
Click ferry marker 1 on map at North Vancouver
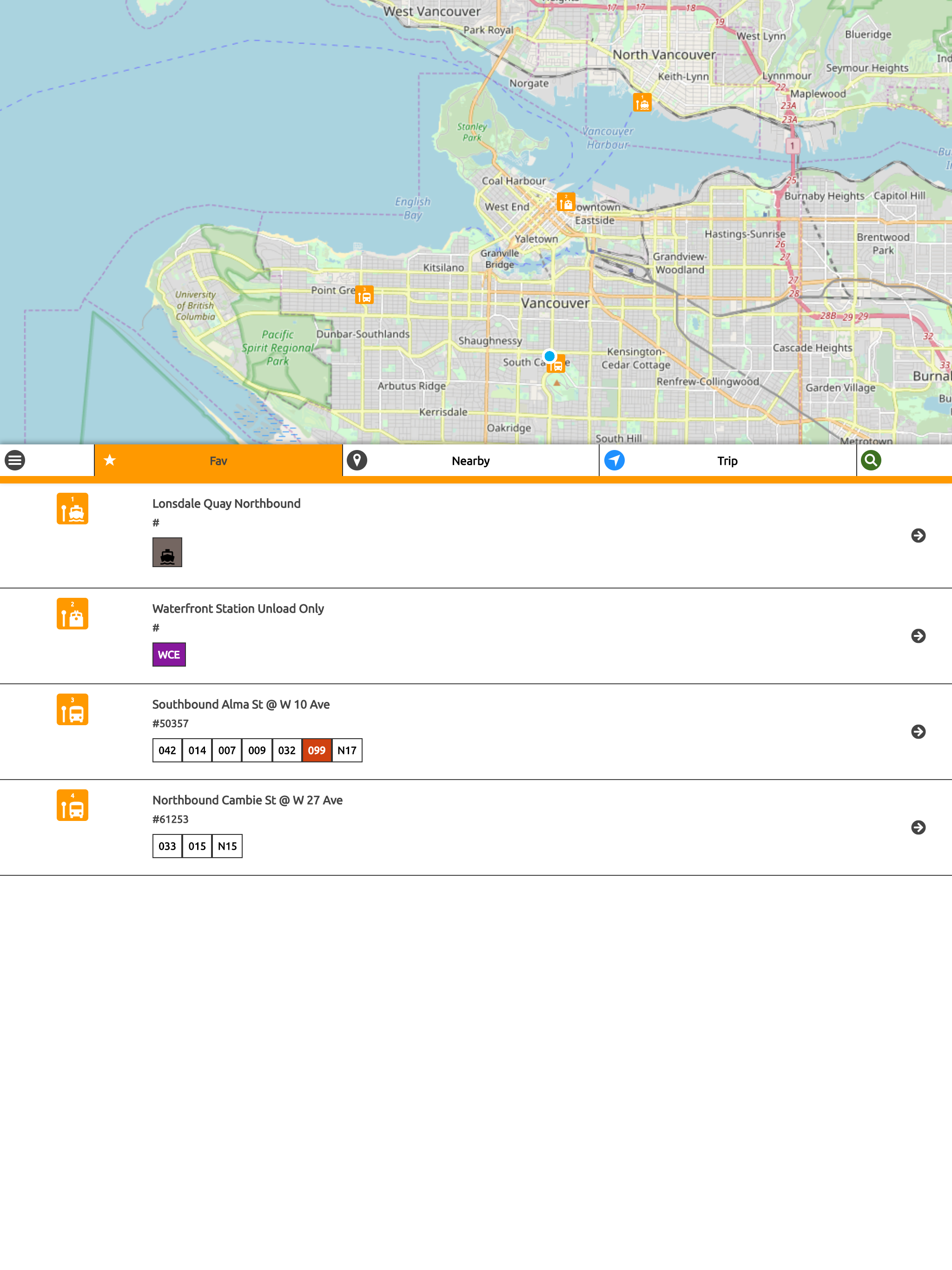(x=642, y=103)
